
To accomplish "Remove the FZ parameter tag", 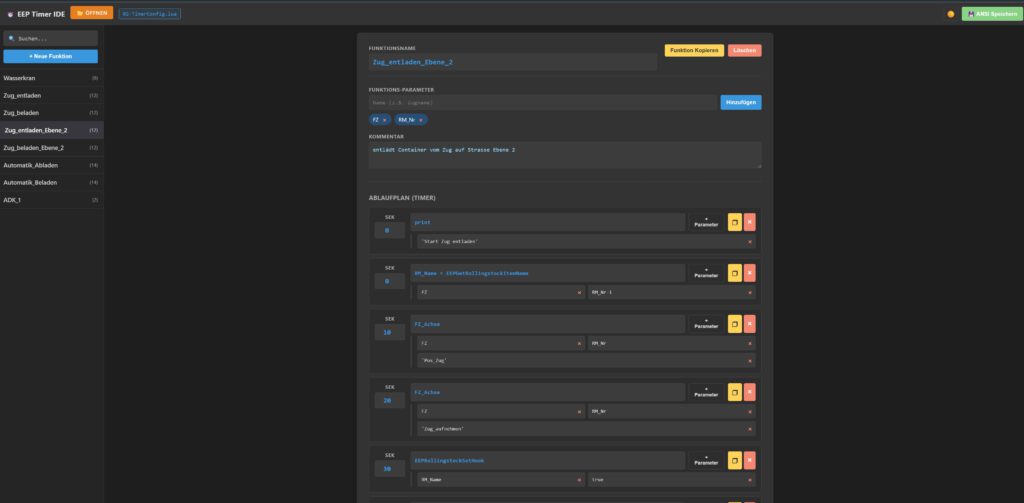I will coord(384,120).
